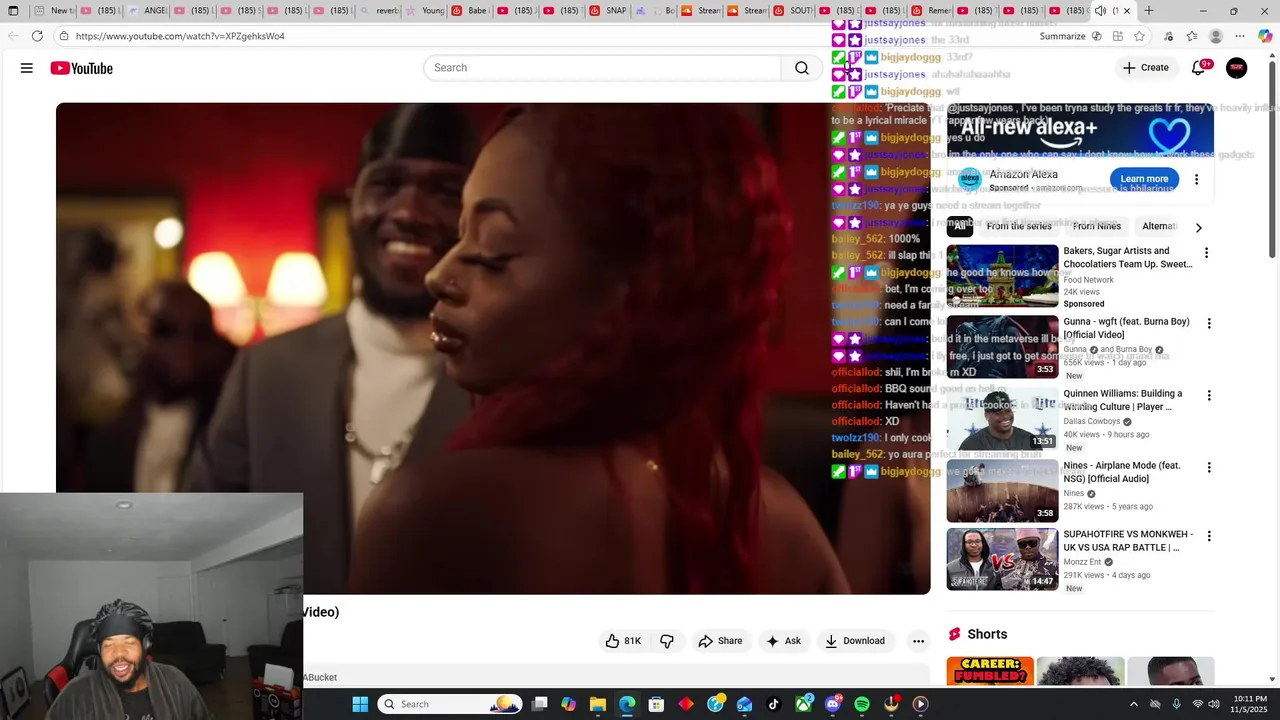The height and width of the screenshot is (720, 1280).
Task: Open Microsoft Store from taskbar
Action: tap(657, 704)
